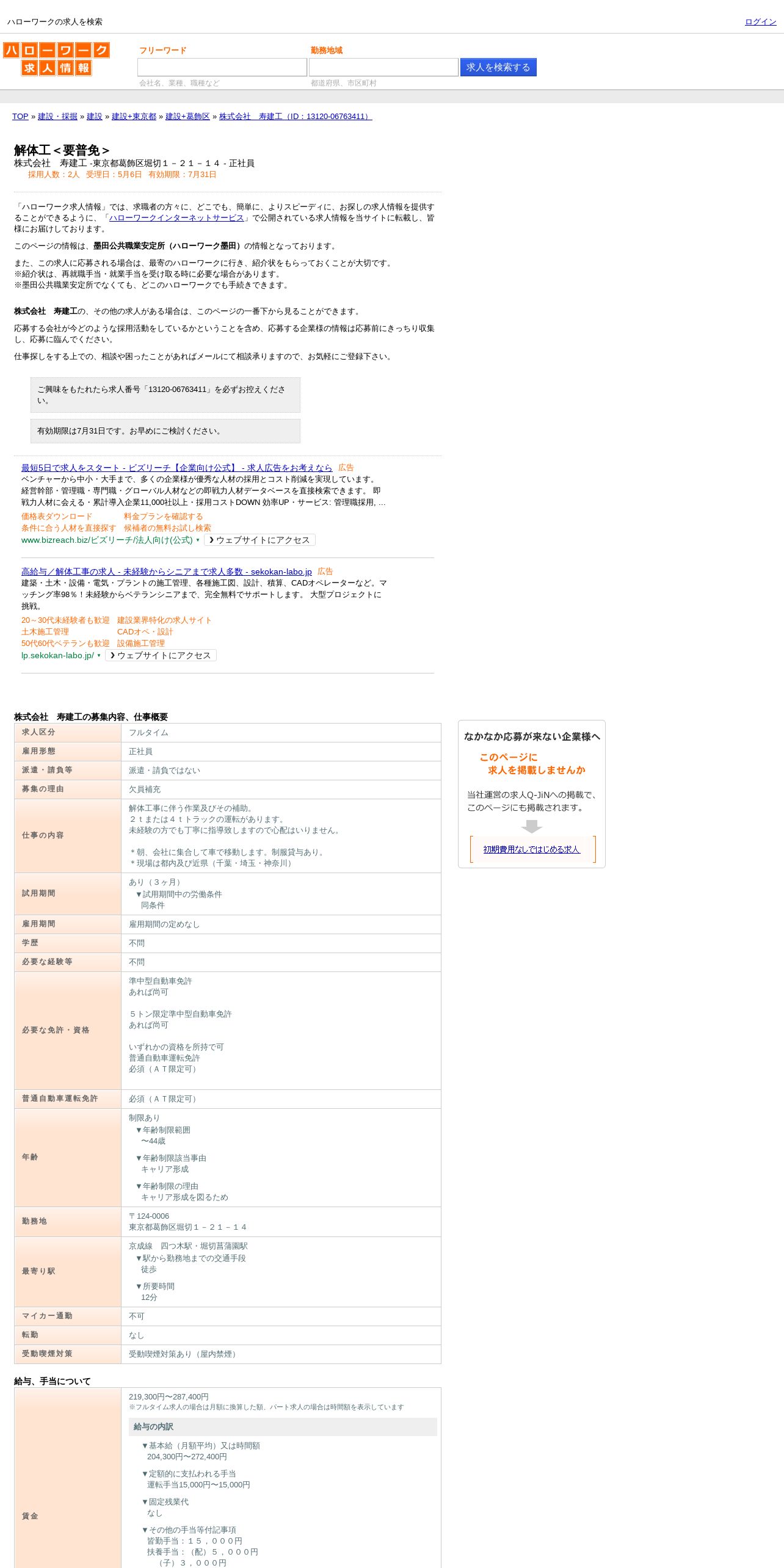Click the 求人を検索する button
Viewport: 784px width, 1568px height.
pos(498,67)
